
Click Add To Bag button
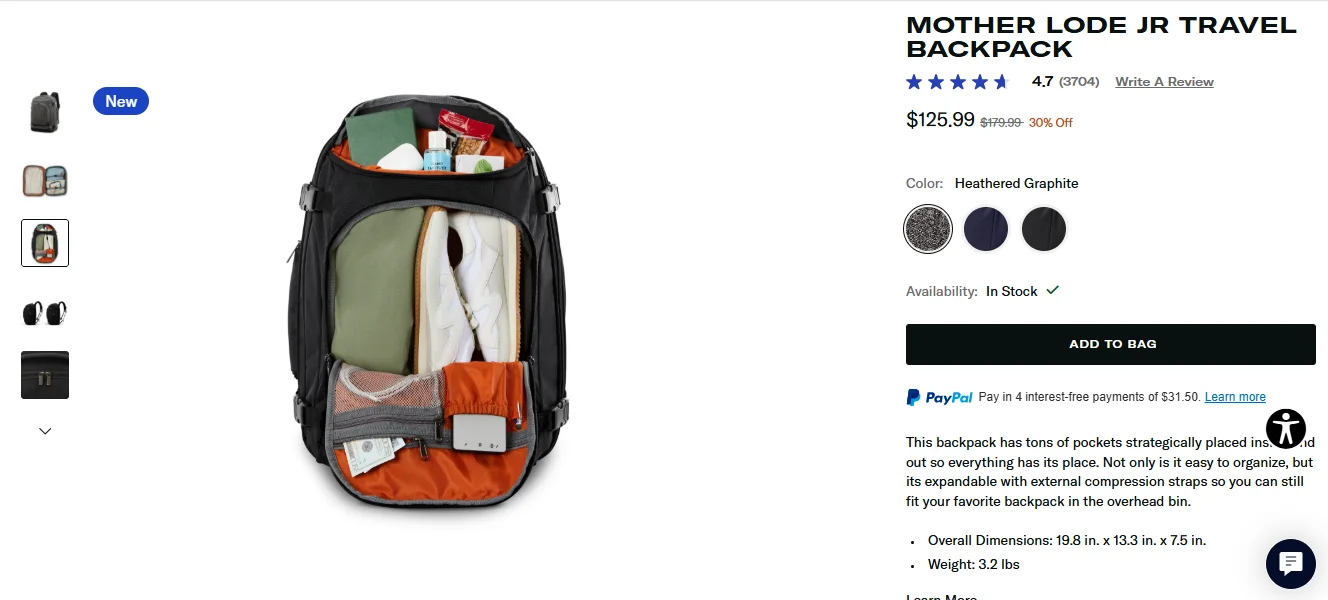1111,344
